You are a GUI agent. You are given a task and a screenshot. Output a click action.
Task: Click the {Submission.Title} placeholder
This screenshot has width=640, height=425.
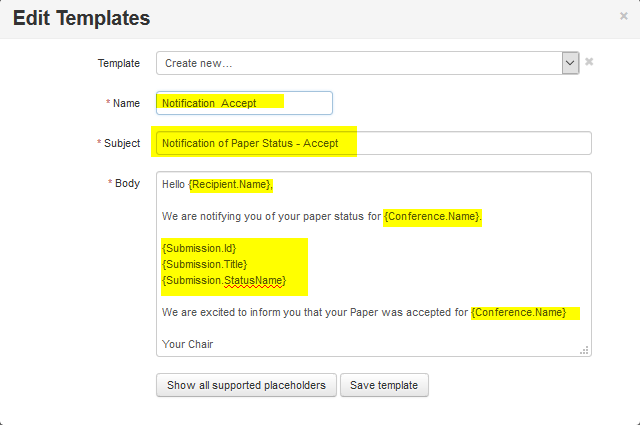(204, 264)
